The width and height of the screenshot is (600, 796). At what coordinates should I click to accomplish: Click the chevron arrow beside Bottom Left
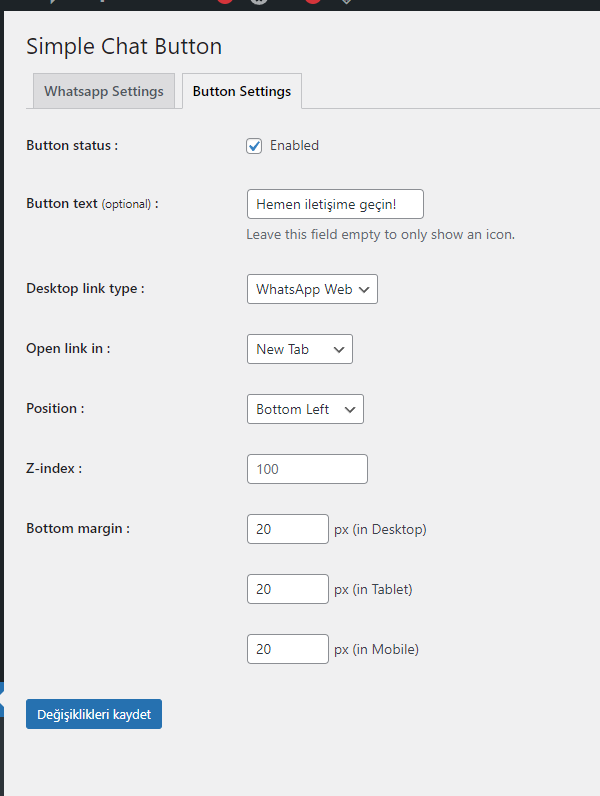pyautogui.click(x=350, y=409)
